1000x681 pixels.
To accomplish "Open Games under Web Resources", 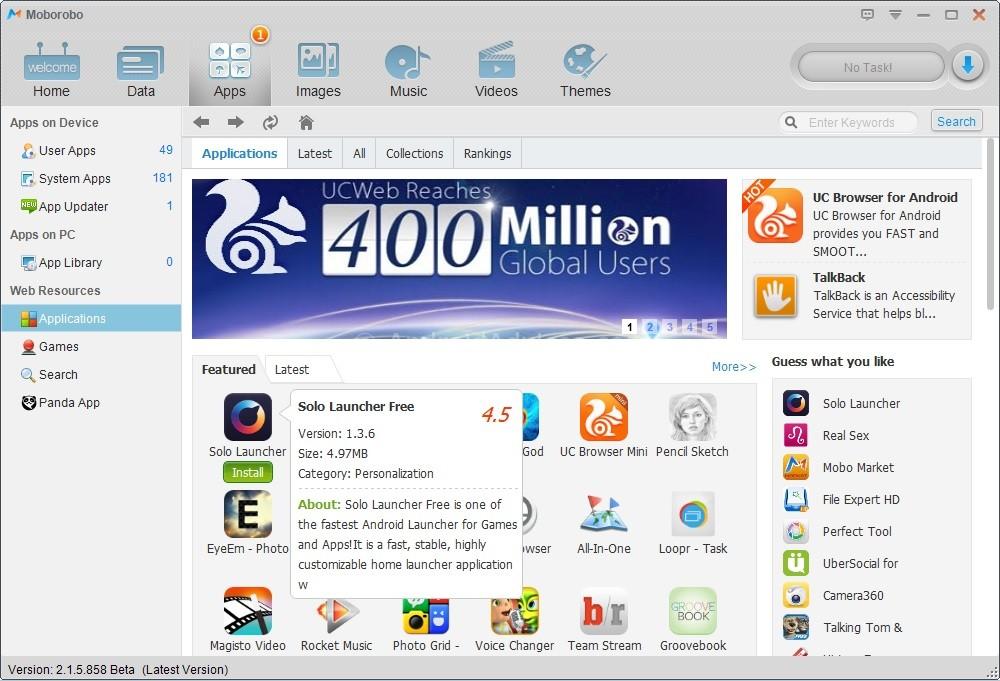I will point(91,346).
